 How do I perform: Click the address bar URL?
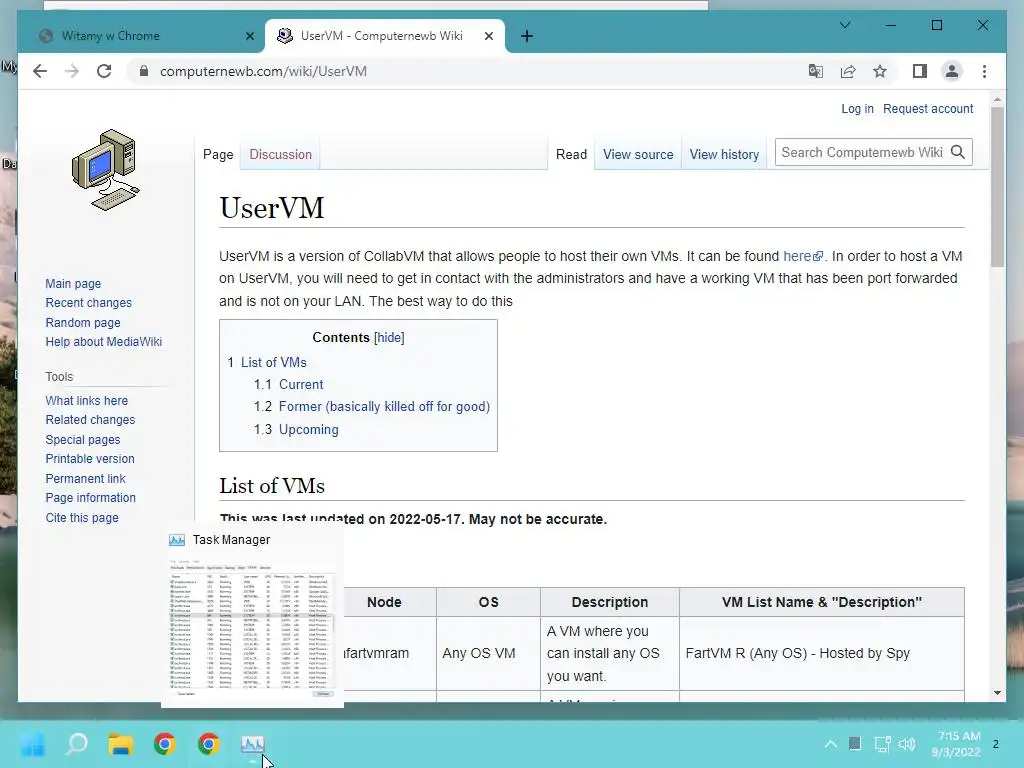pos(263,71)
